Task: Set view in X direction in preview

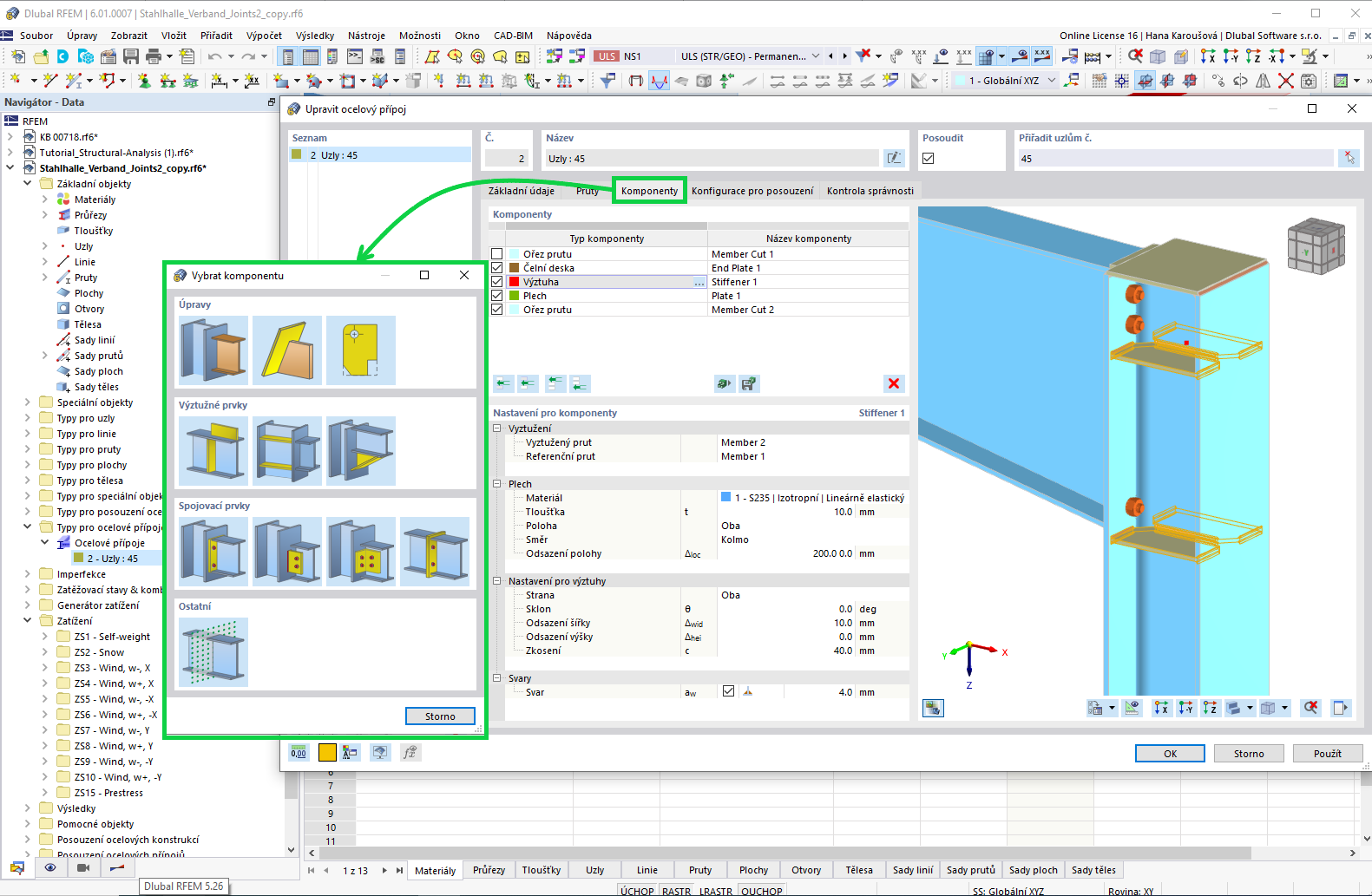Action: pyautogui.click(x=1161, y=708)
